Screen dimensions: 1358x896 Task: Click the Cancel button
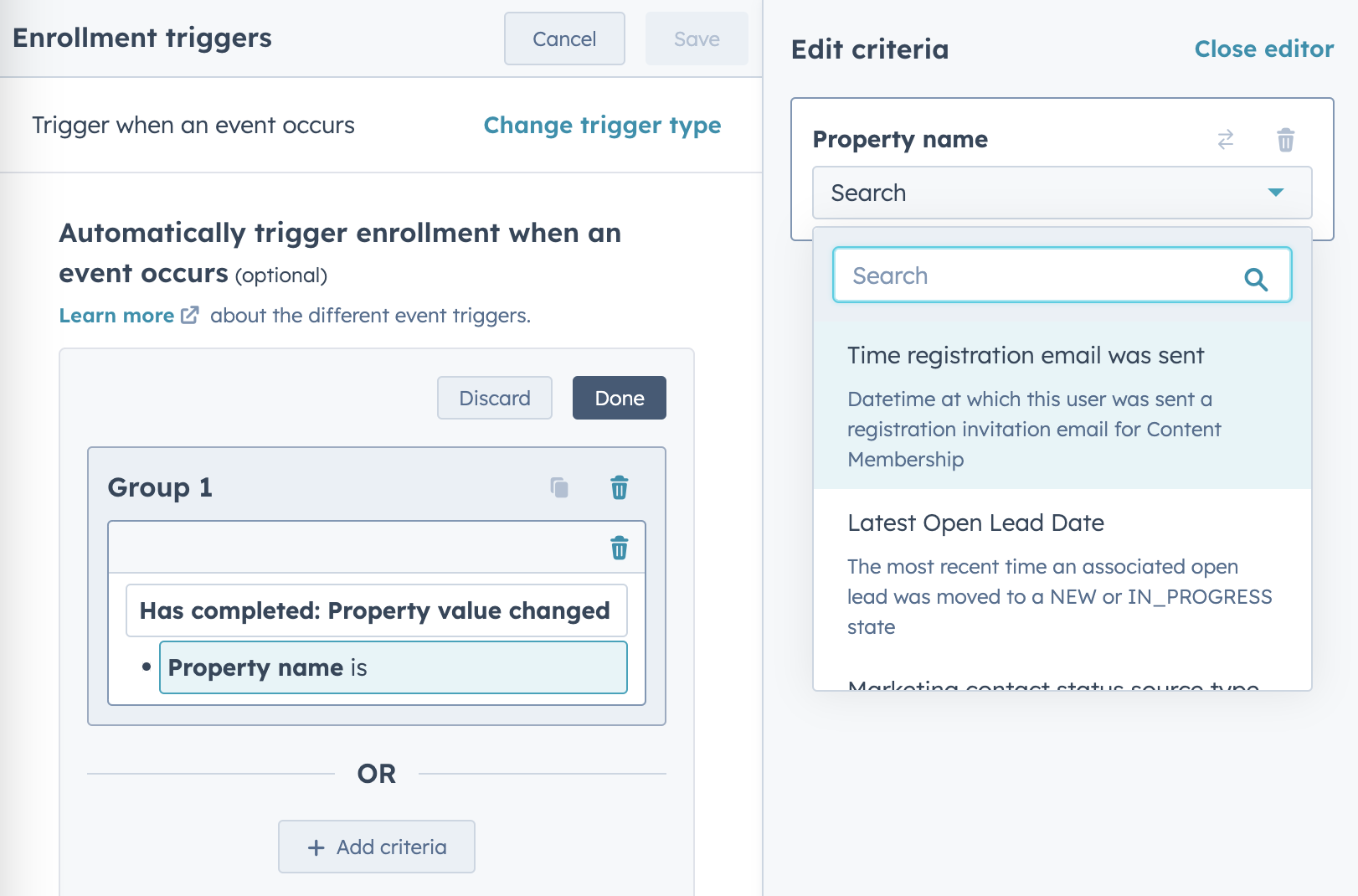point(564,39)
